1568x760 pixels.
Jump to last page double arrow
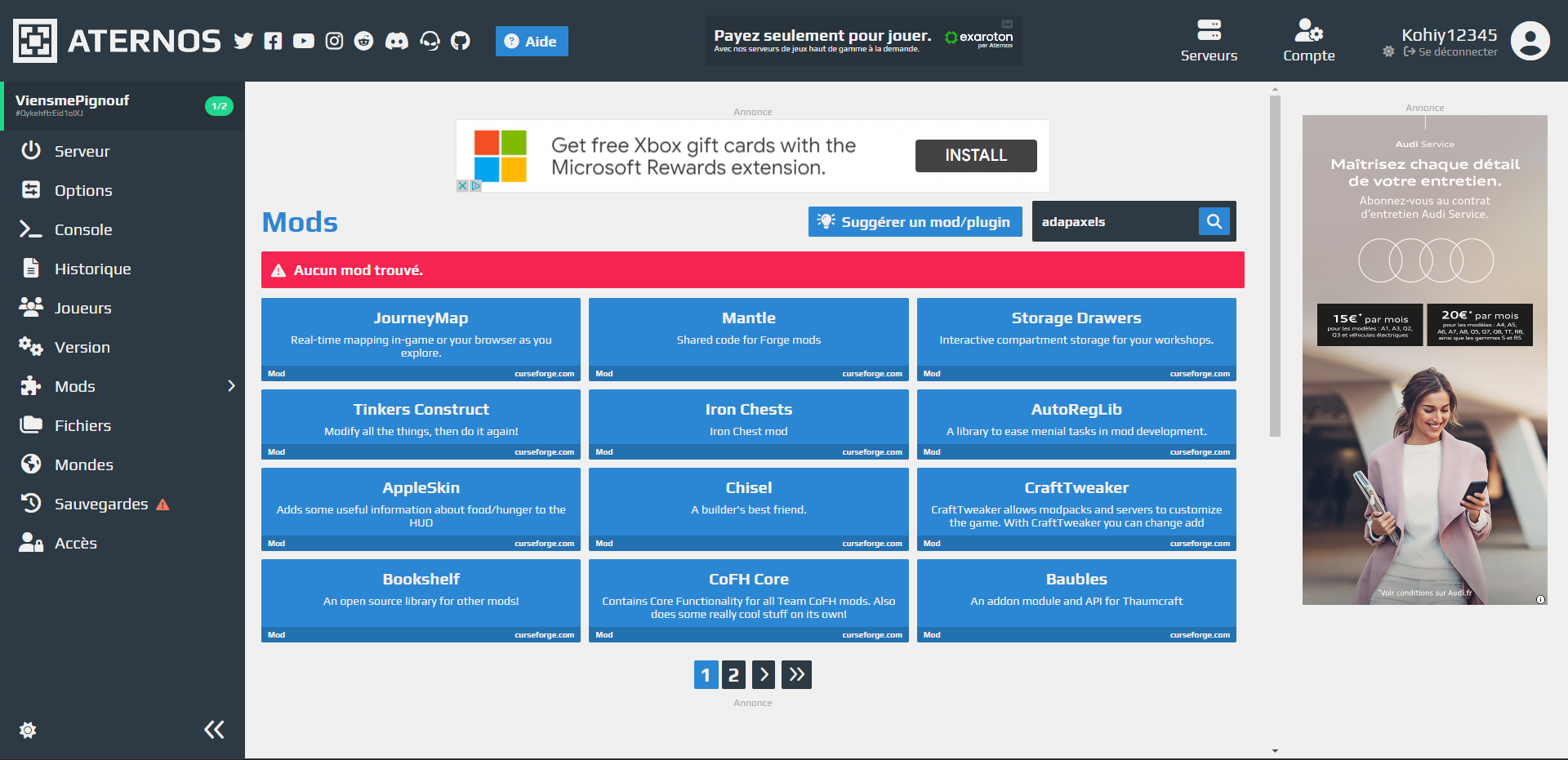(x=796, y=674)
